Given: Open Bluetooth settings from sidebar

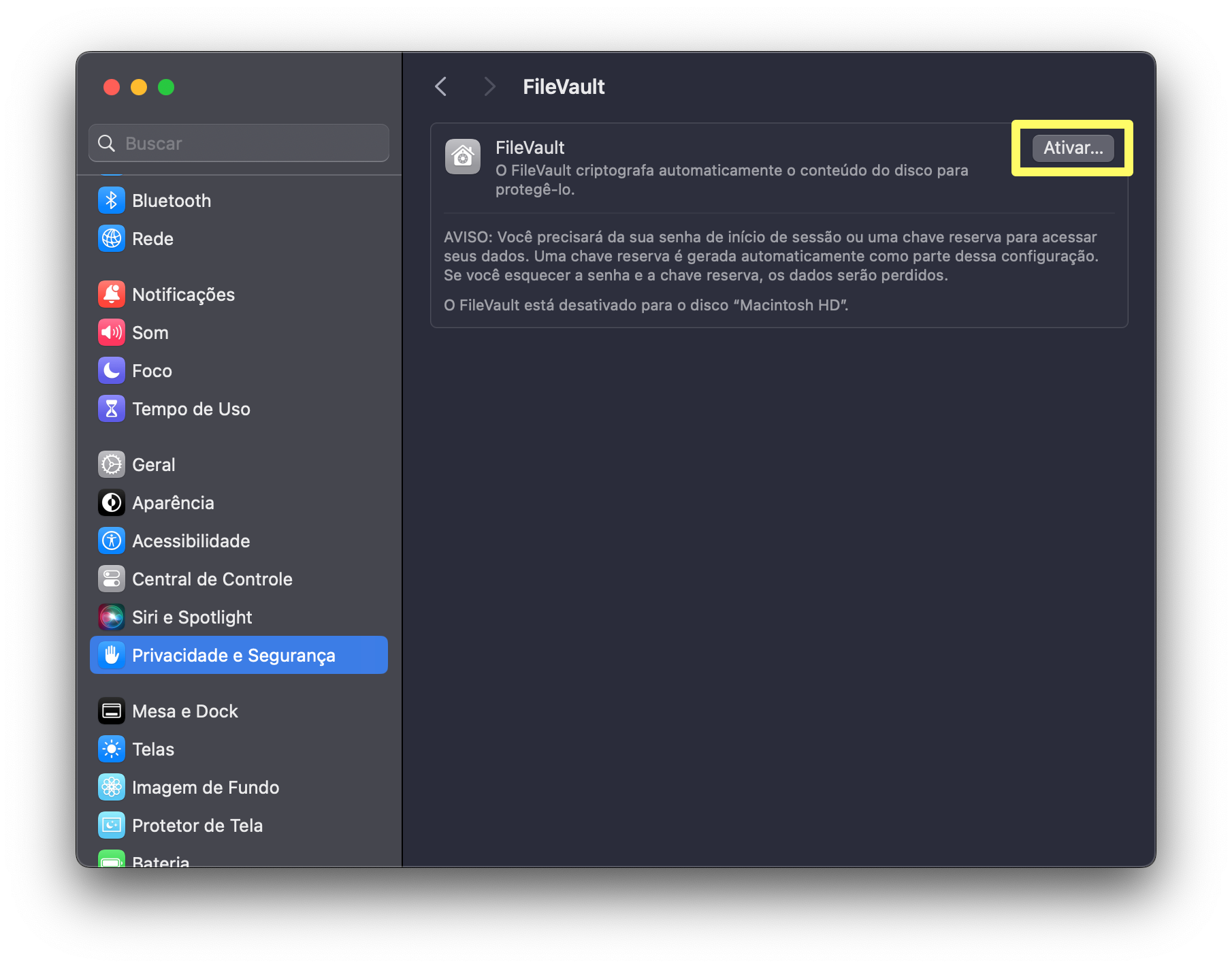Looking at the screenshot, I should (x=171, y=200).
